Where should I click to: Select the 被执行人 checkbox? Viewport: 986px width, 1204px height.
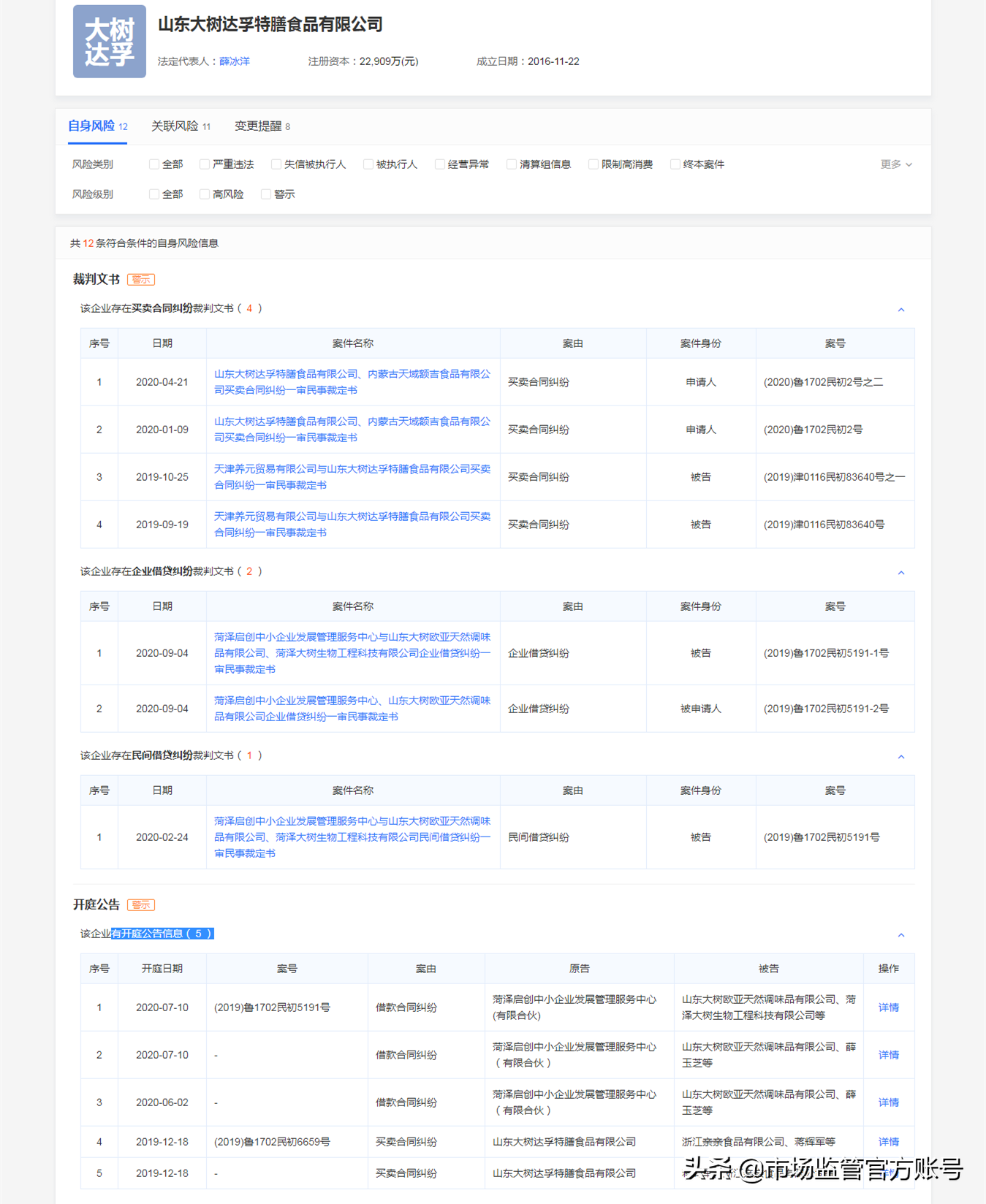click(x=368, y=164)
